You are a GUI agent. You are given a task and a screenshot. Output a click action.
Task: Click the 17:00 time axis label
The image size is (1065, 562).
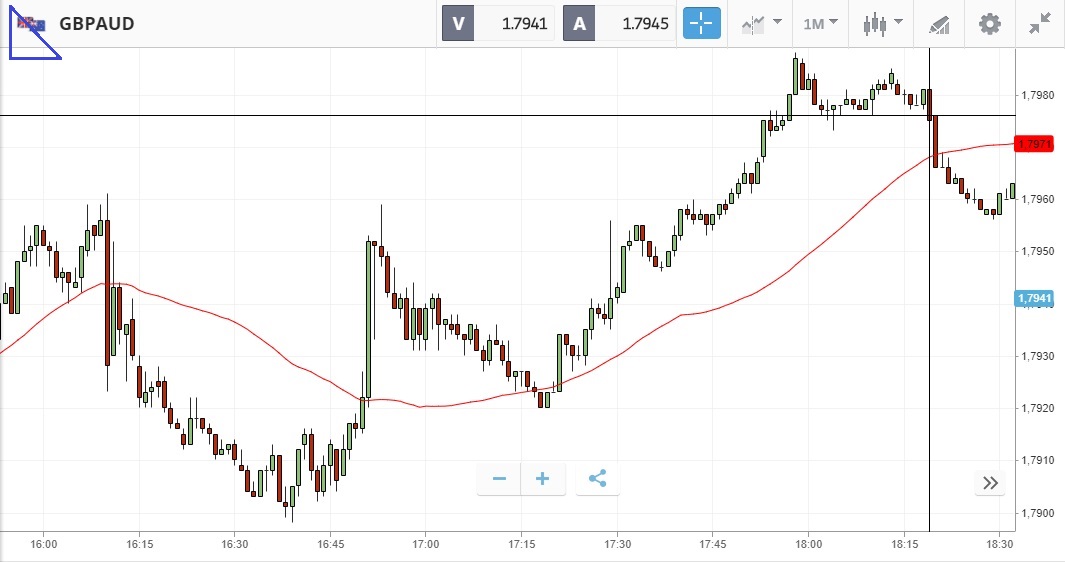426,544
